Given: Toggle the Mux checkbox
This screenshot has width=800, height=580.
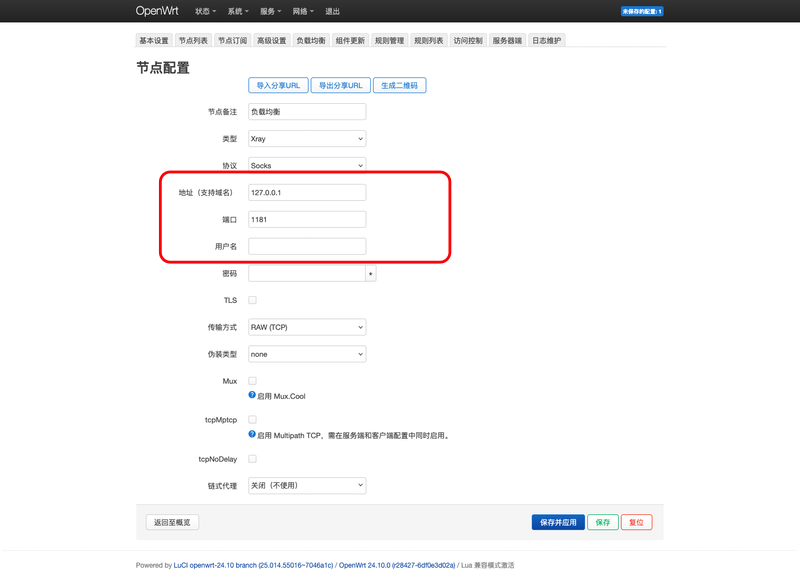Looking at the screenshot, I should point(252,381).
